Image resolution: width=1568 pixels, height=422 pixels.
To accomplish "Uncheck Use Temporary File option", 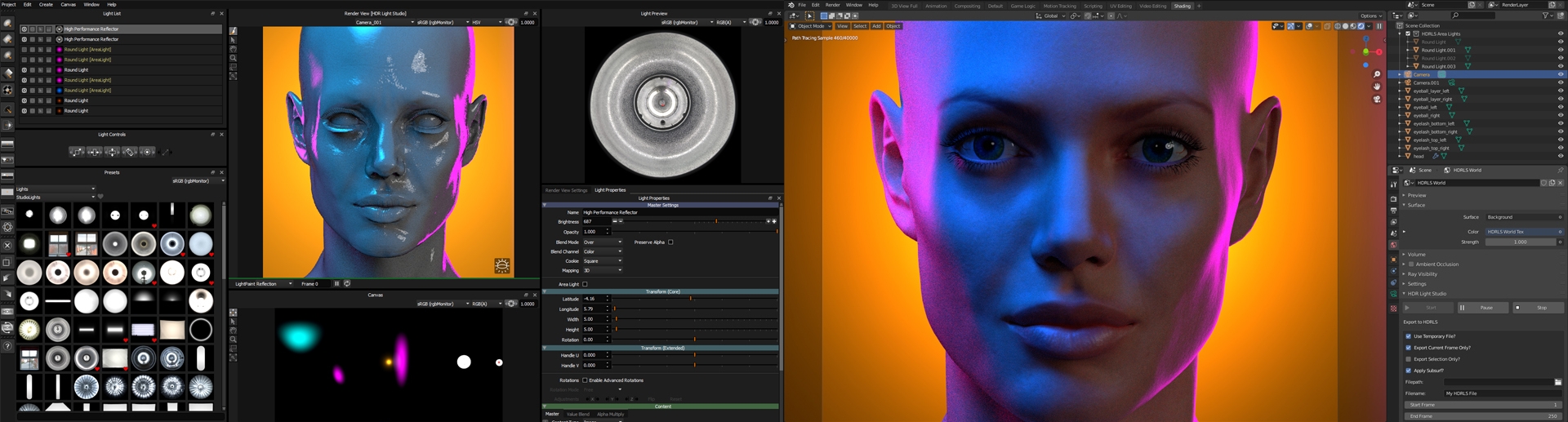I will [1408, 336].
